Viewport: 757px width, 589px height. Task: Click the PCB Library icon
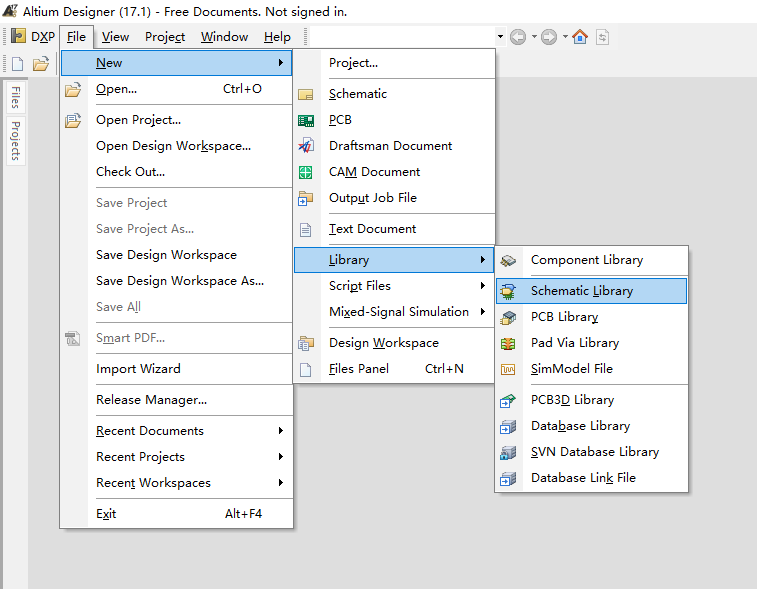tap(509, 317)
